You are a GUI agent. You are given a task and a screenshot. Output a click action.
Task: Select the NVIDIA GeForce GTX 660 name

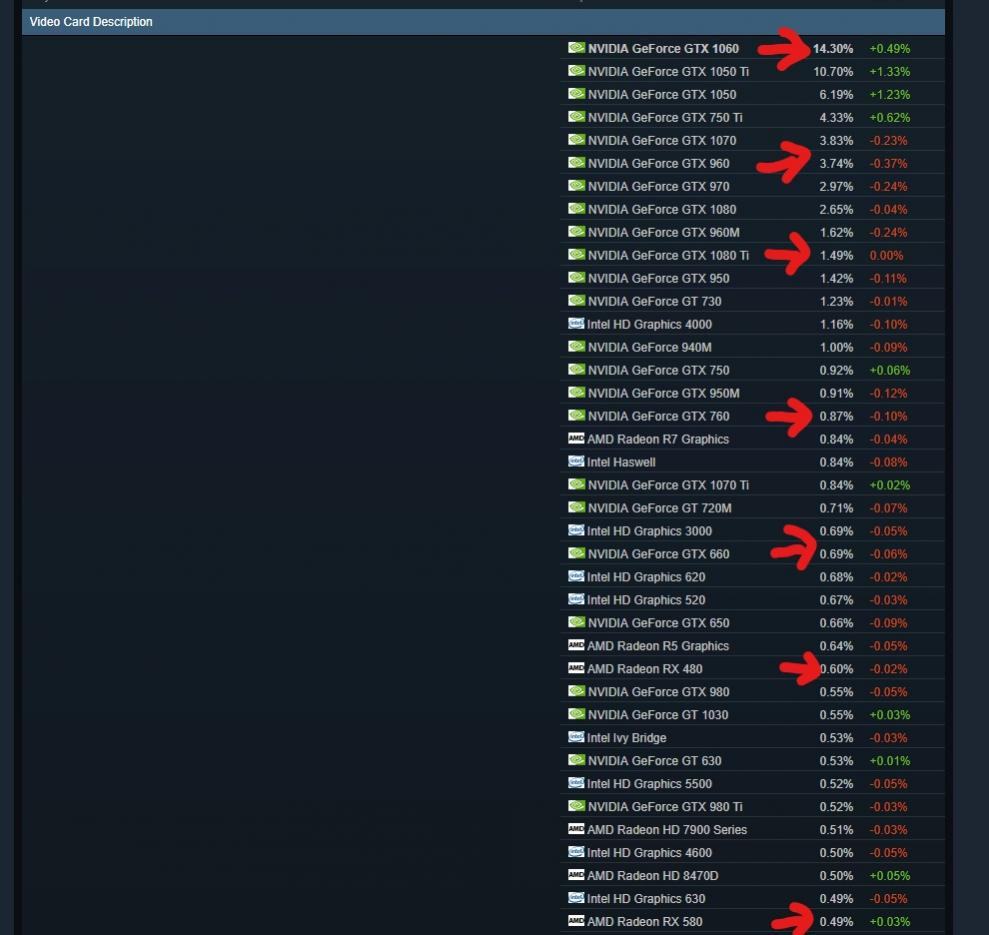click(x=658, y=554)
